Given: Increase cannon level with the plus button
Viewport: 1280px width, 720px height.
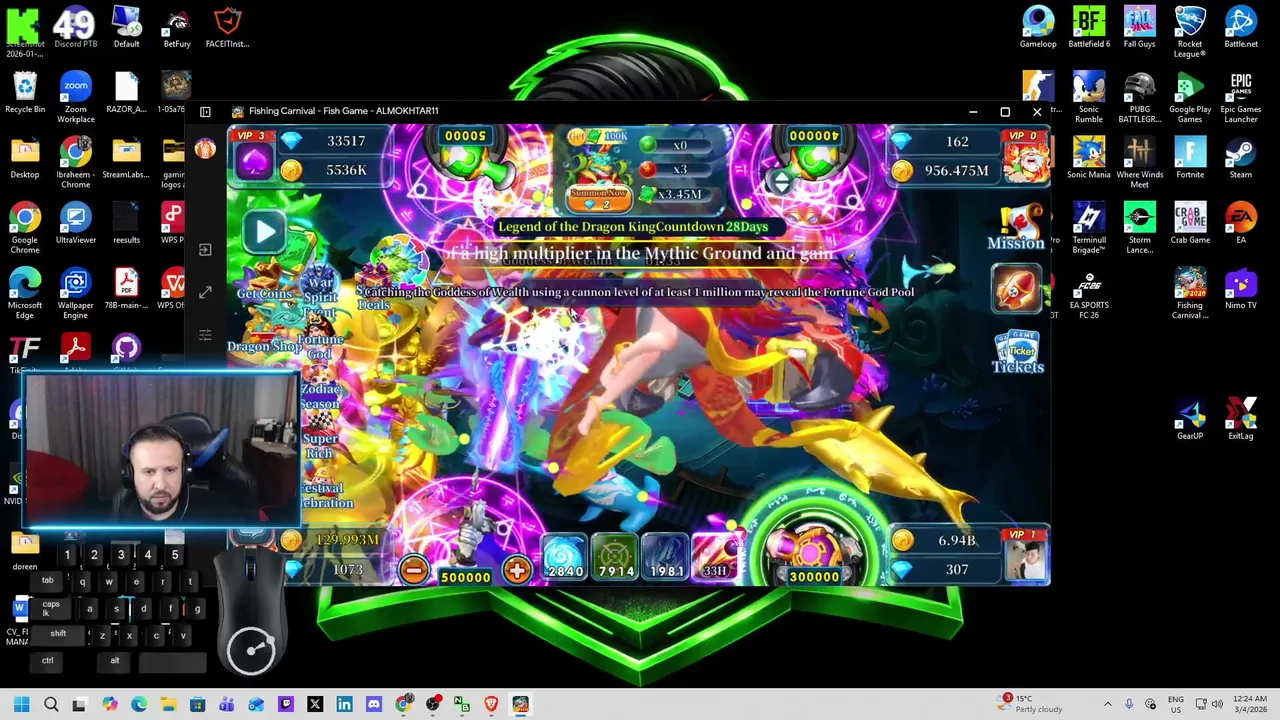Looking at the screenshot, I should [517, 570].
